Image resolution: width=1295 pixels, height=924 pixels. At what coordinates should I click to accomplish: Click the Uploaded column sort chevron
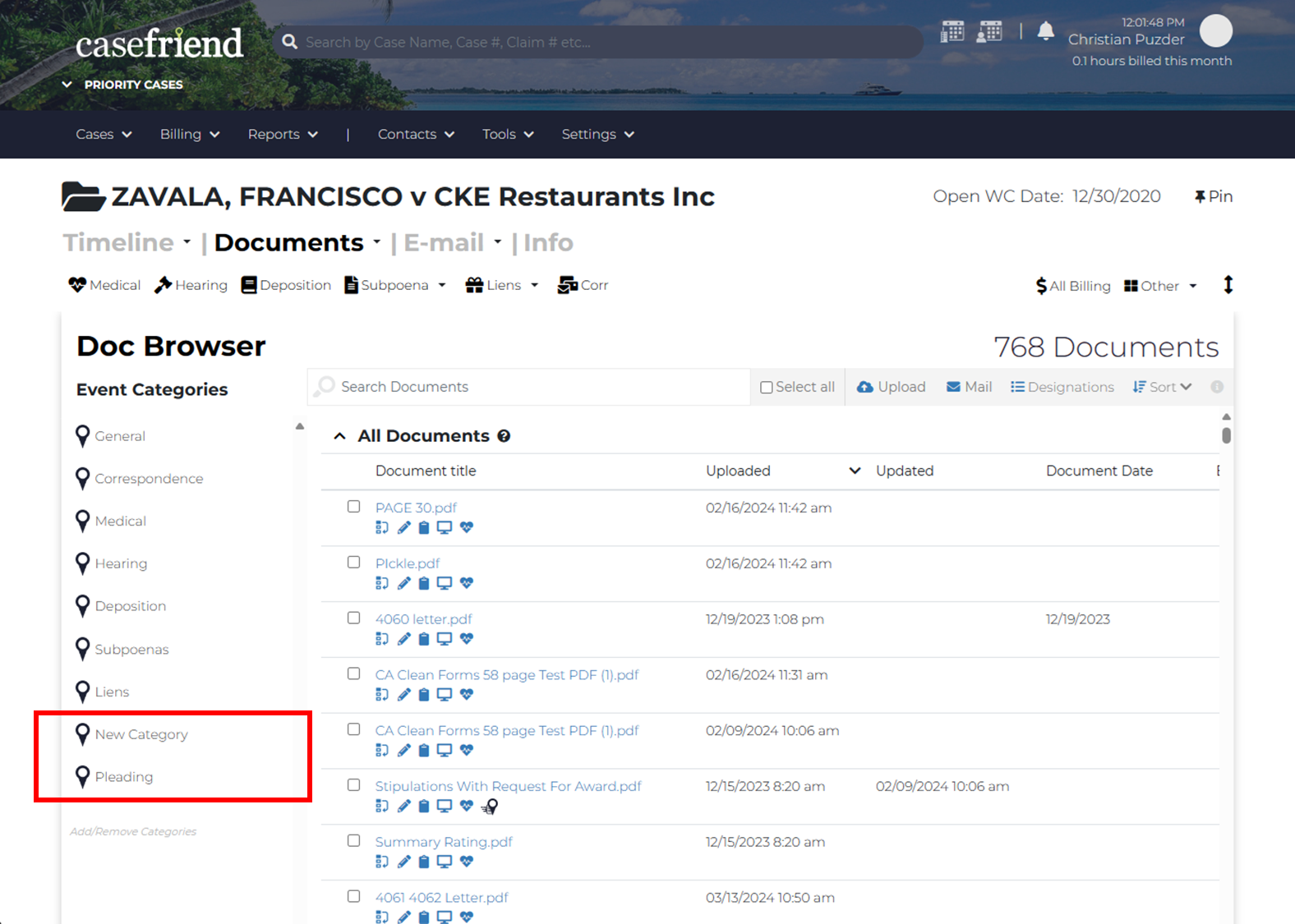[855, 471]
